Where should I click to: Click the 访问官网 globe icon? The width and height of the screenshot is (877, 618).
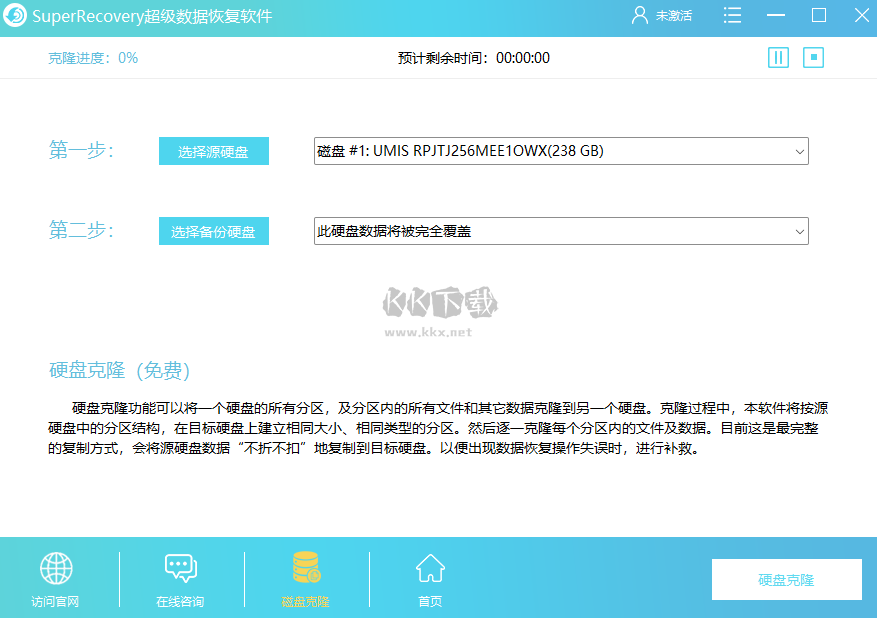point(55,567)
